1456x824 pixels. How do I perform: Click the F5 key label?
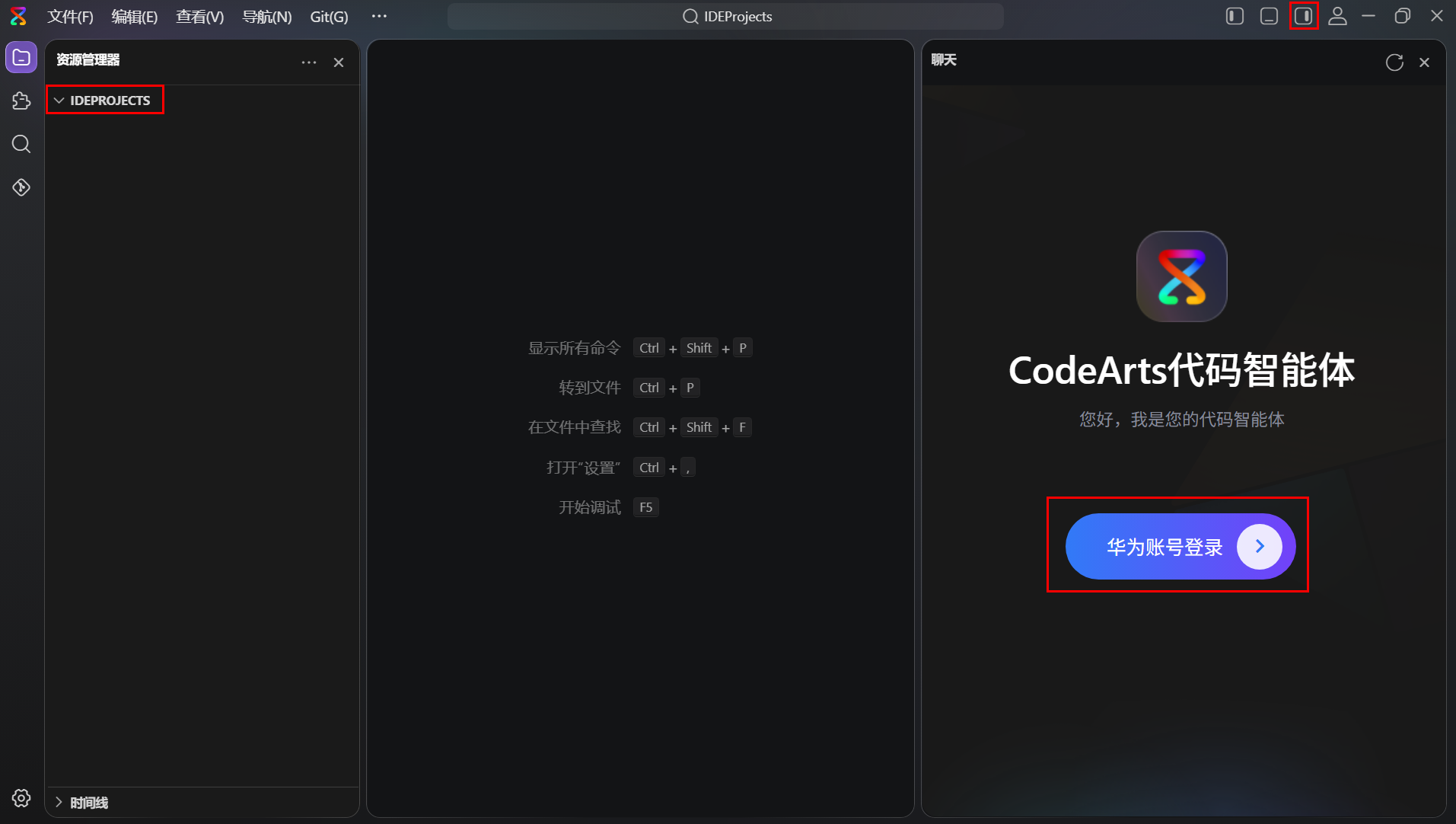pos(645,507)
